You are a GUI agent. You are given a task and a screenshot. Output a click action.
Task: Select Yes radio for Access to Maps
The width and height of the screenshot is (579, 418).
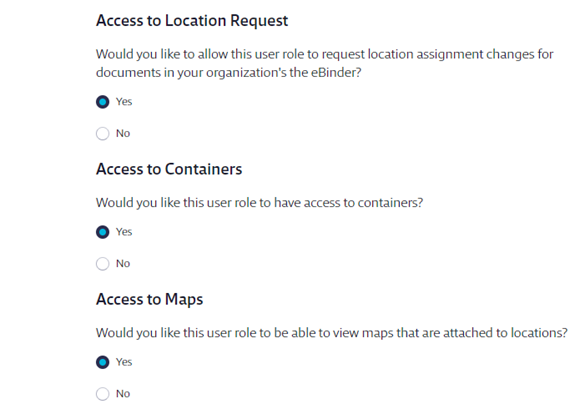pos(103,362)
